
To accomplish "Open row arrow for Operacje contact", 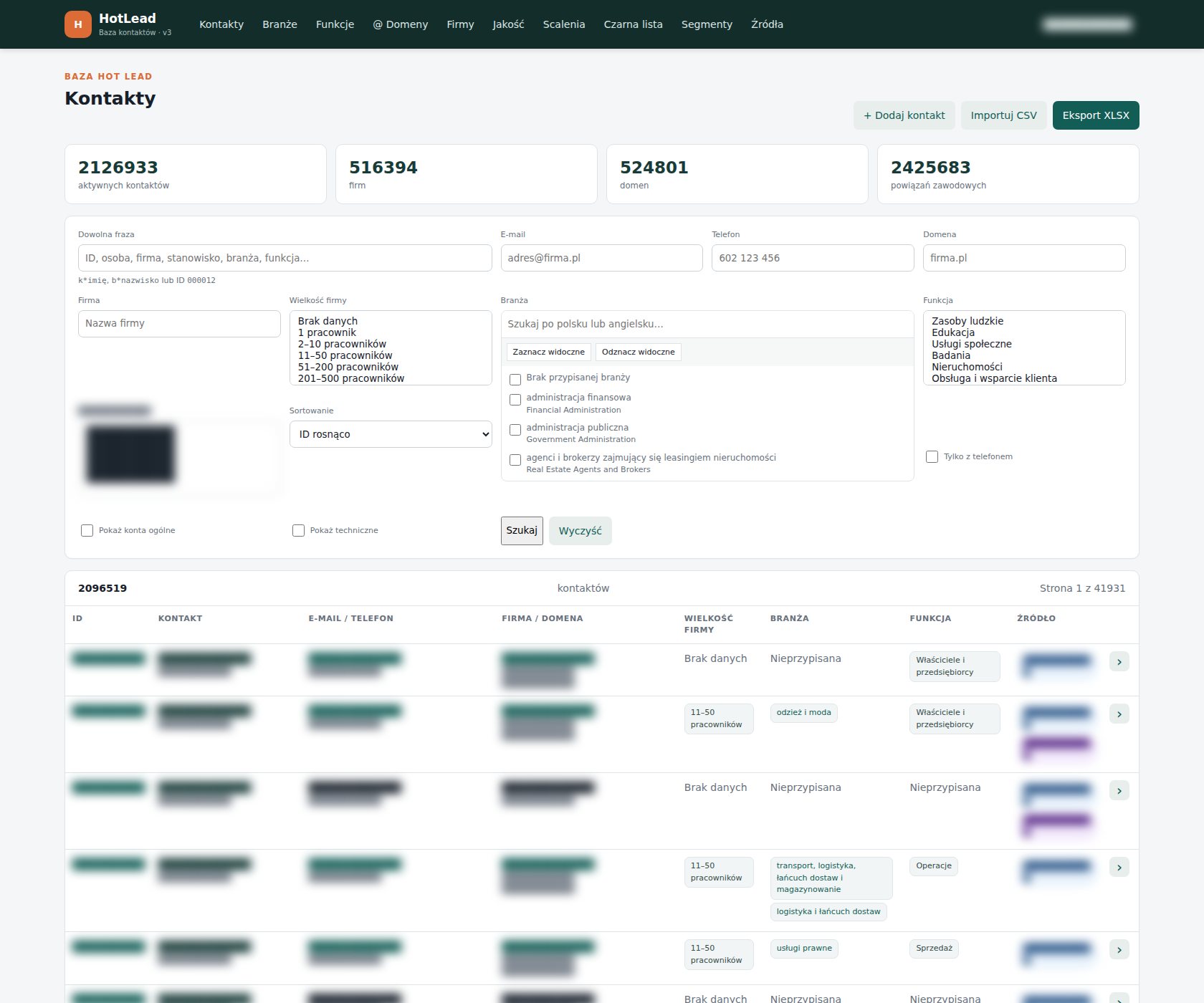I will point(1119,867).
